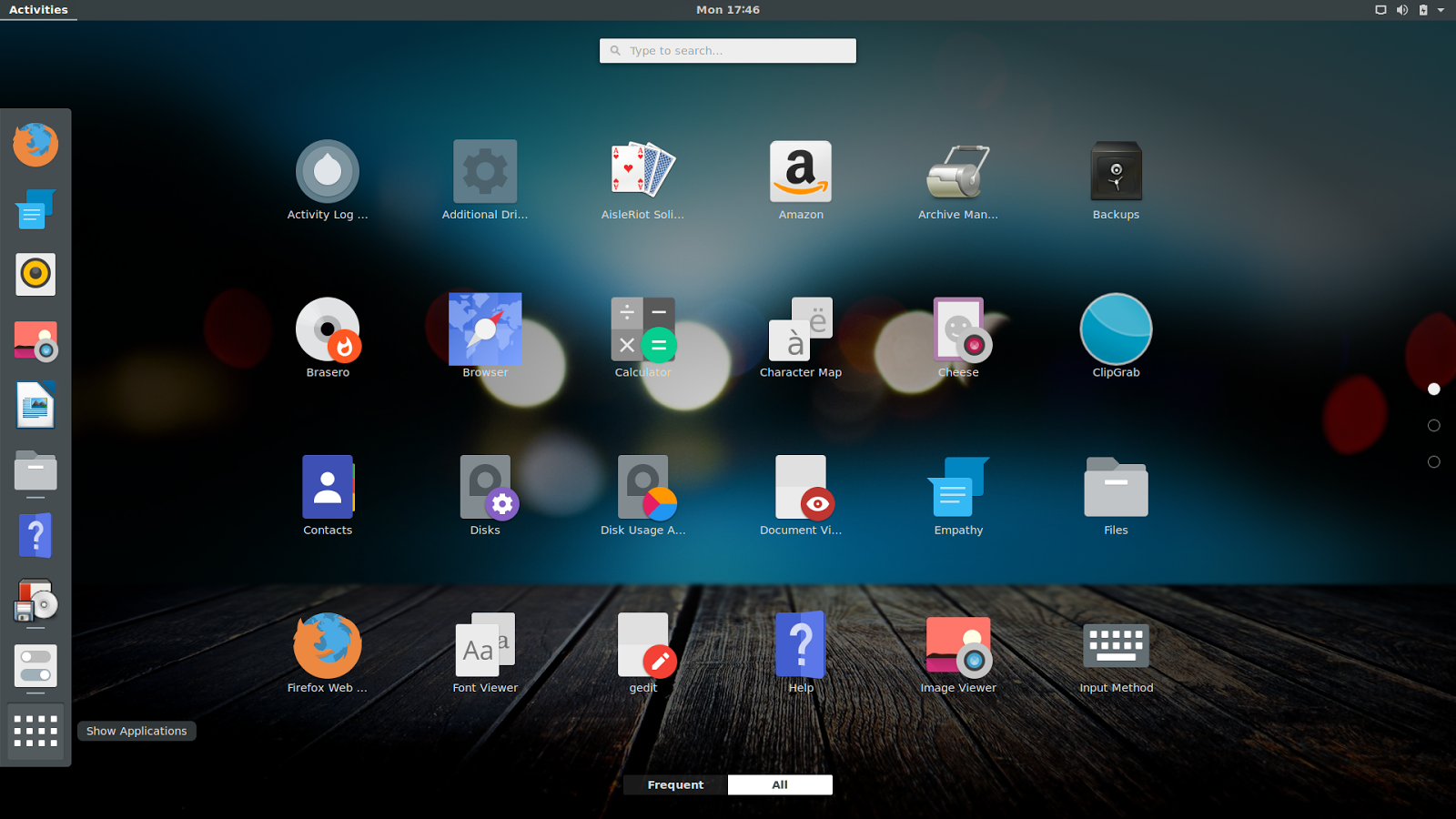
Task: Click Firefox icon in the dock
Action: tap(35, 144)
